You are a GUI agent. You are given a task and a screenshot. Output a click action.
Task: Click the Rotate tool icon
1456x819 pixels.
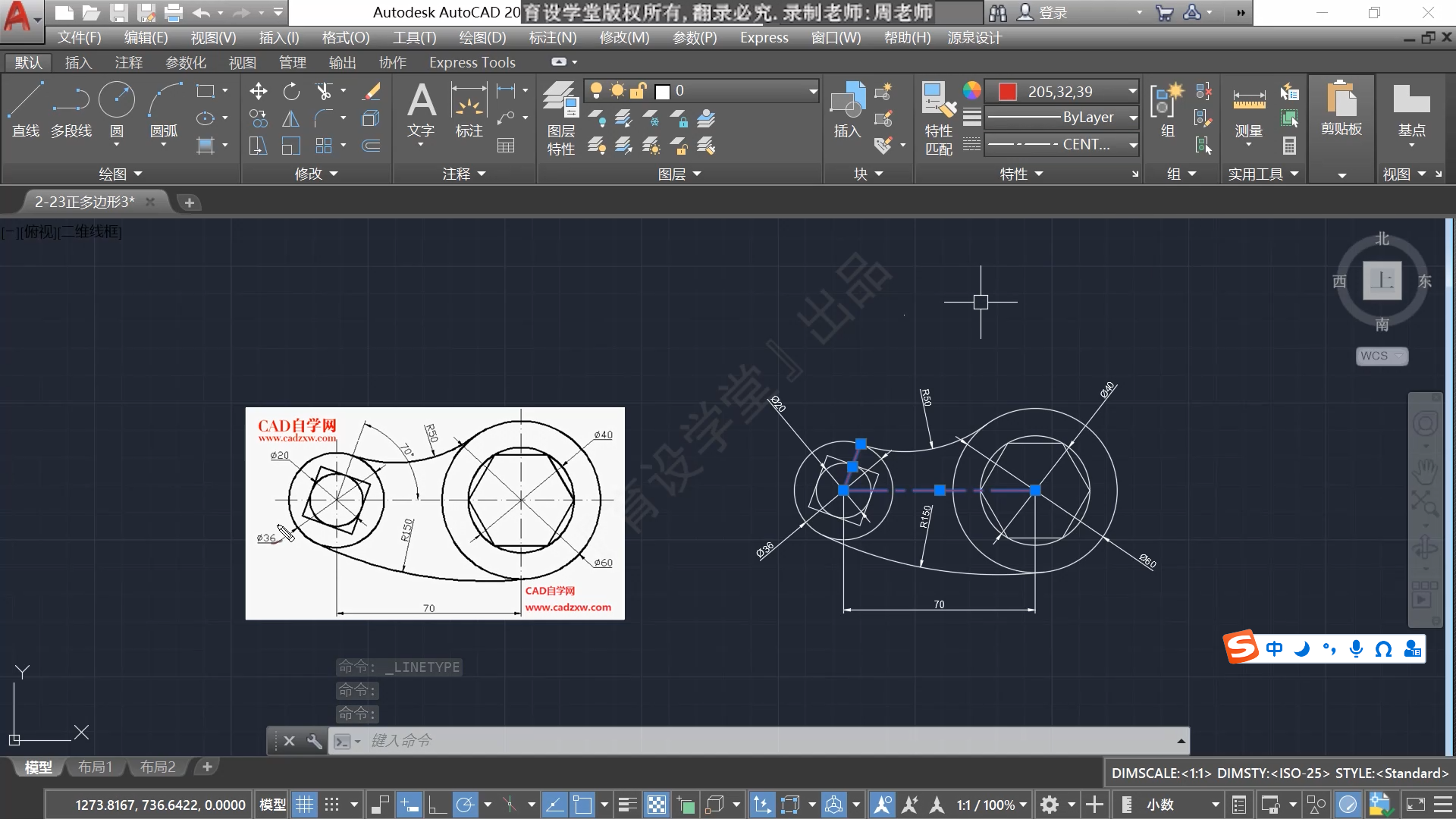[291, 92]
